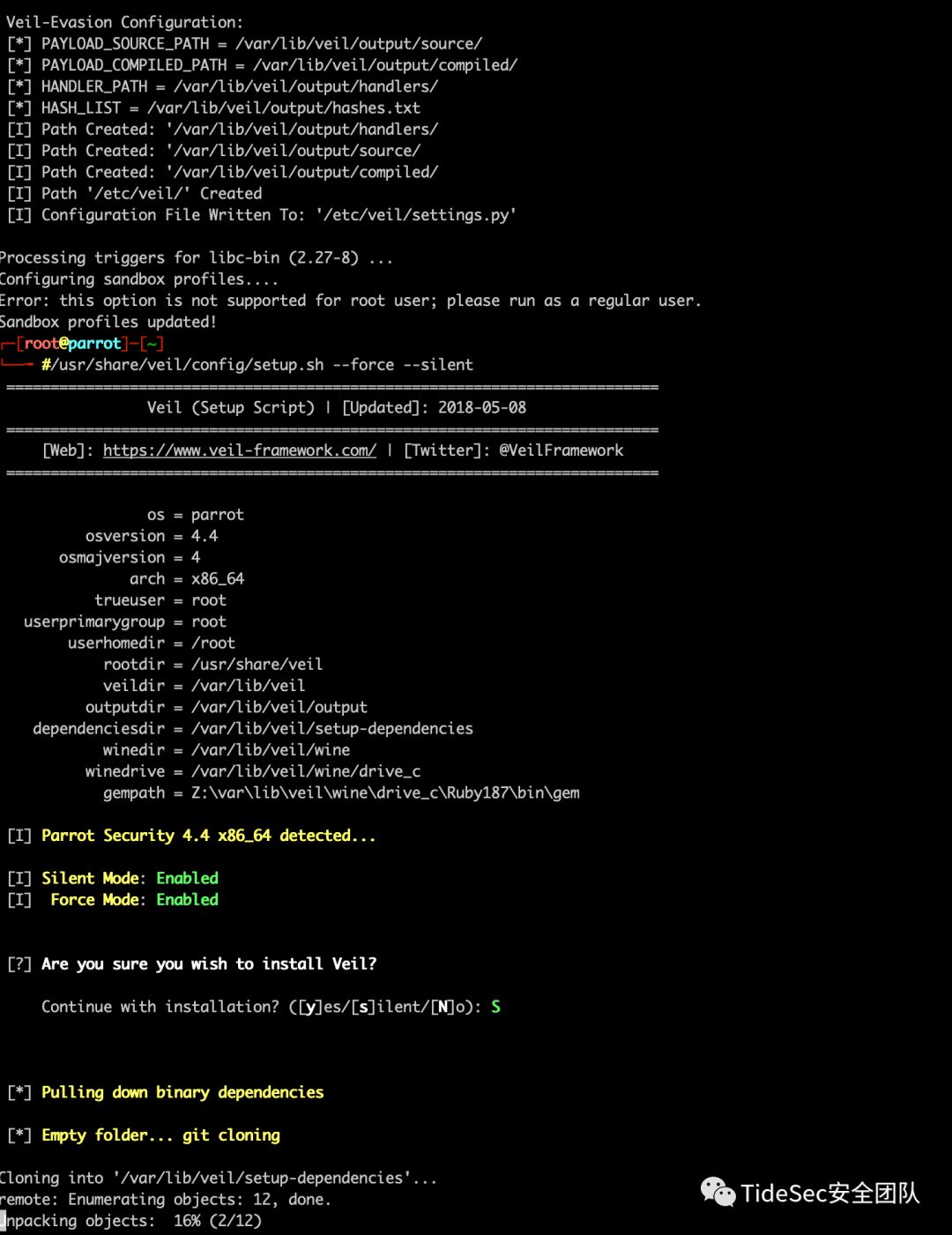Click the outputdir /var/lib/veil/output line
The height and width of the screenshot is (1235, 952).
pos(227,708)
